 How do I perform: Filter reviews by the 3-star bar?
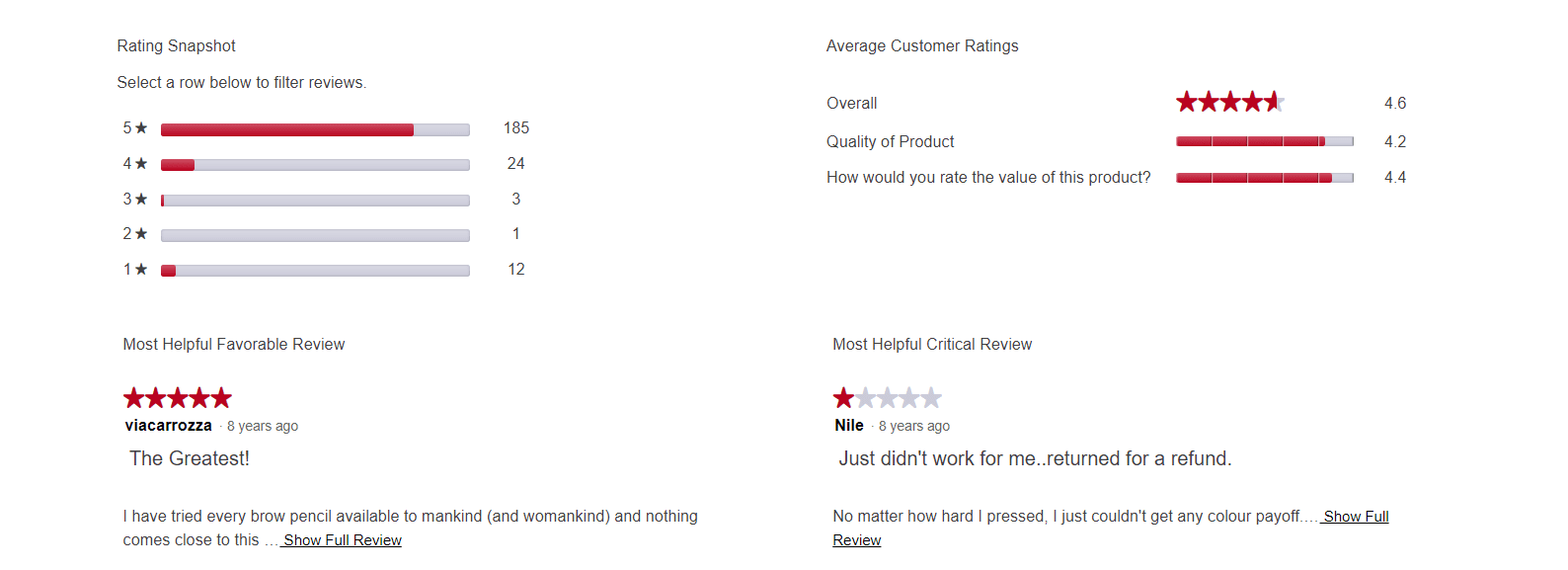click(x=315, y=201)
